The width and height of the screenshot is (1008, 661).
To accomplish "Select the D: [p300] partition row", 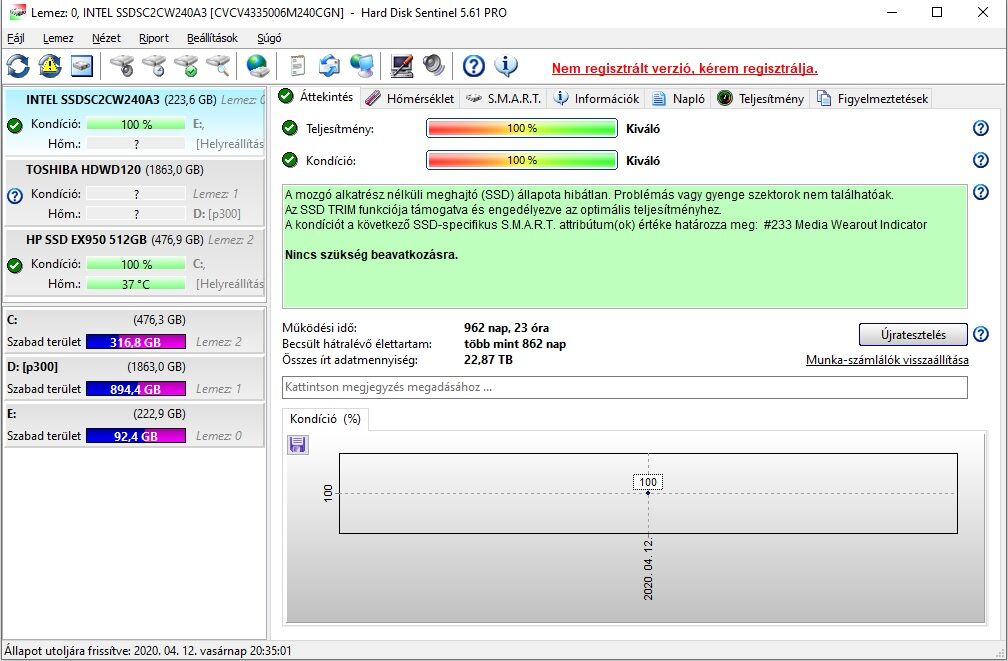I will (x=134, y=378).
